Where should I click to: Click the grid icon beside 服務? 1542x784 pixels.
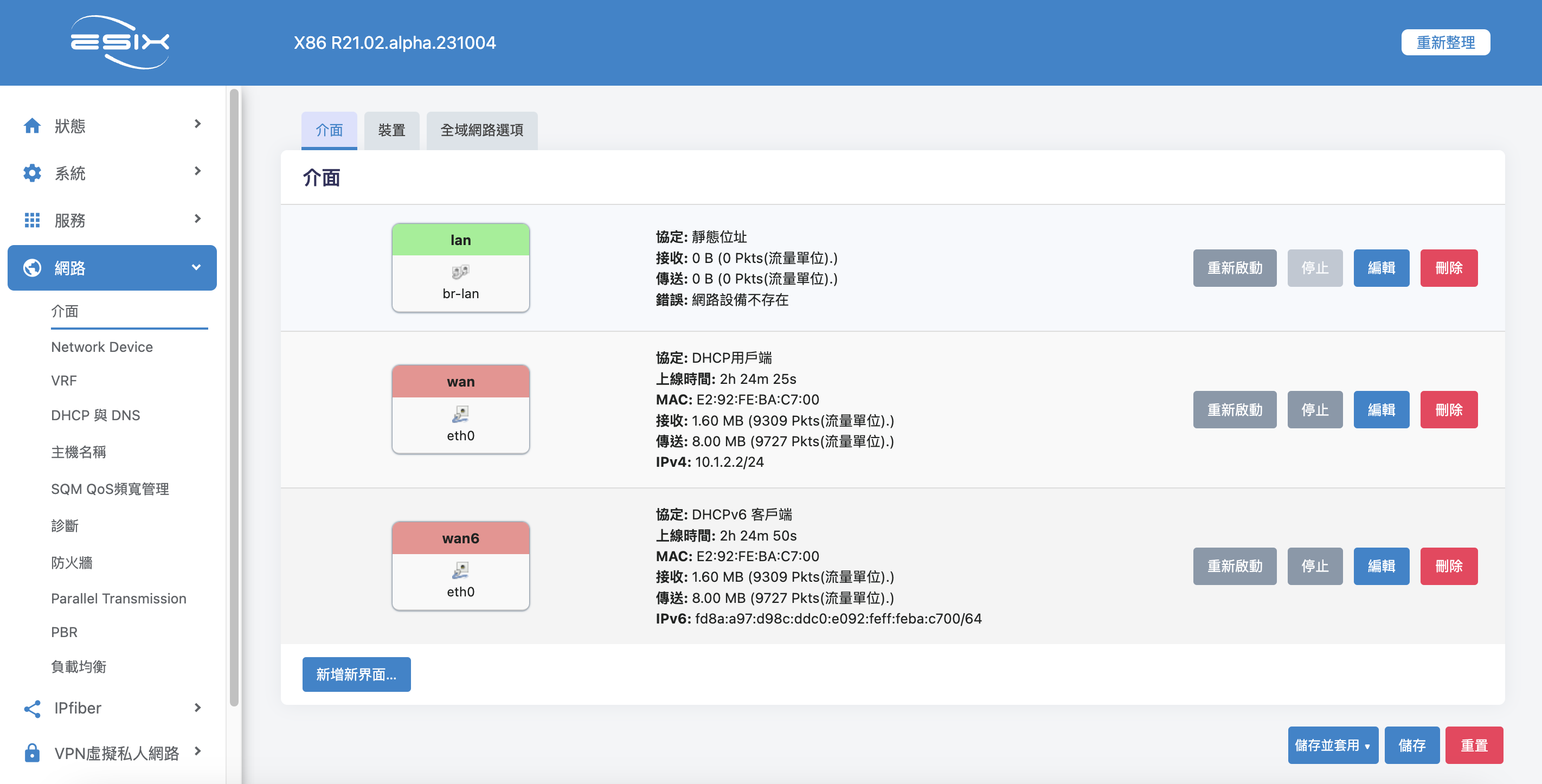[x=32, y=220]
